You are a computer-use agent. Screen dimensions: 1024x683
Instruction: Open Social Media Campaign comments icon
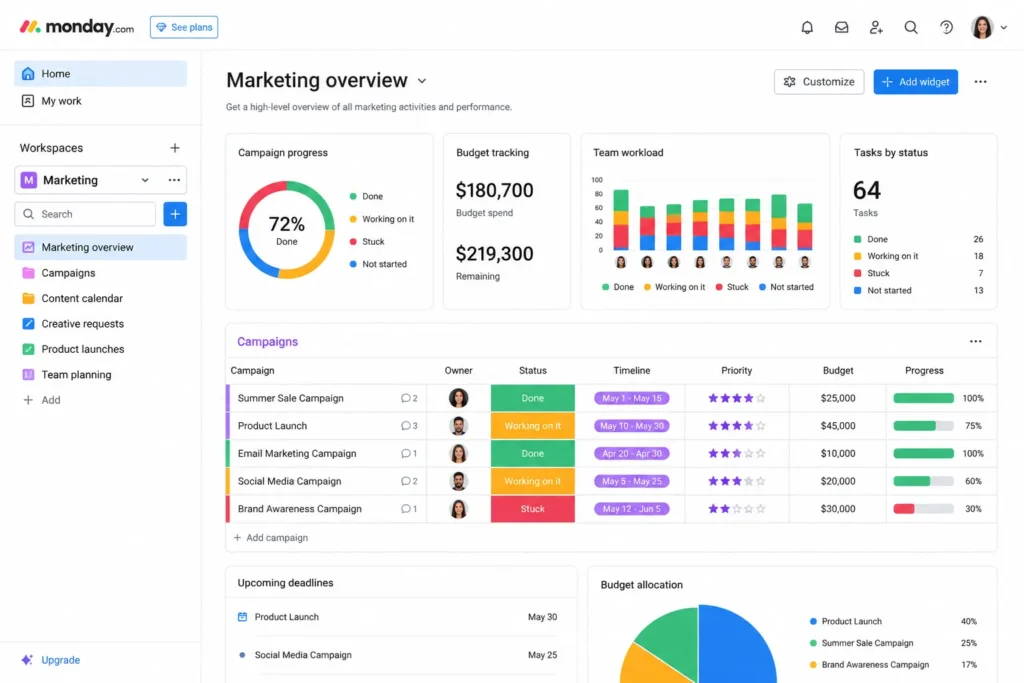point(409,481)
